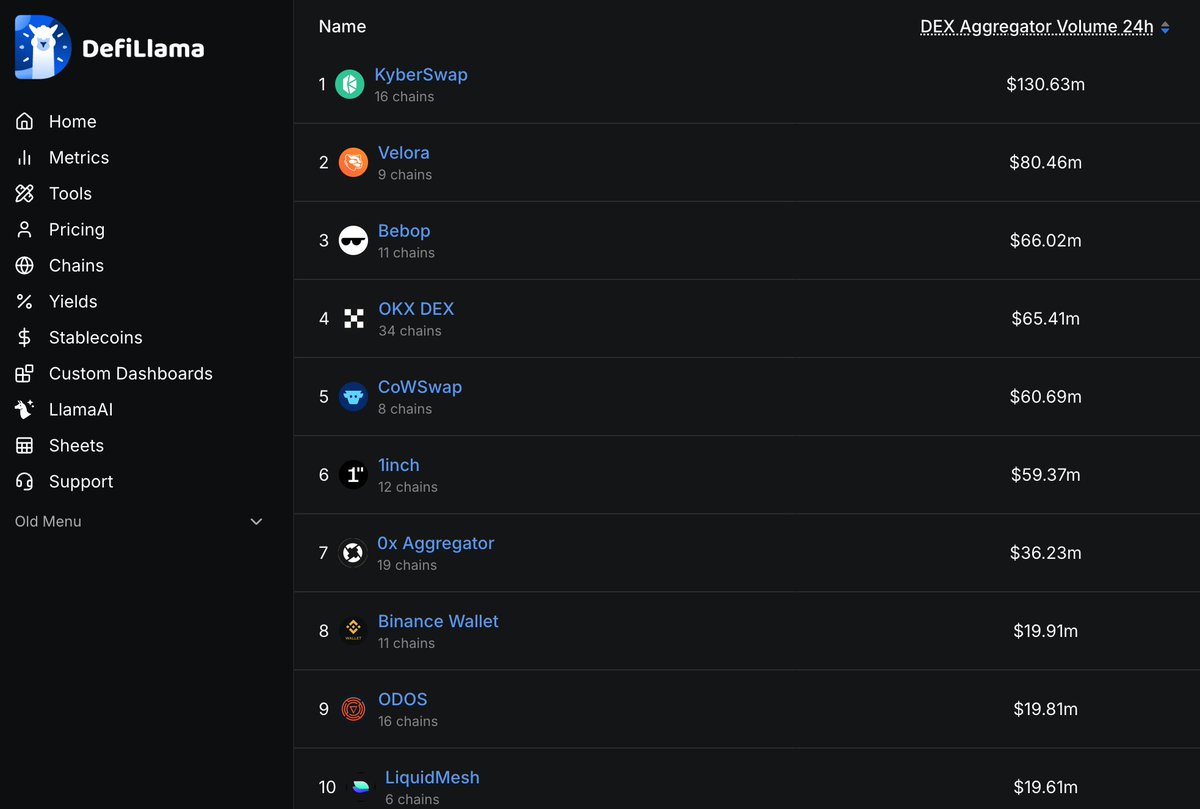Click the DefiLlama wordmark text
This screenshot has height=809, width=1200.
coord(143,48)
